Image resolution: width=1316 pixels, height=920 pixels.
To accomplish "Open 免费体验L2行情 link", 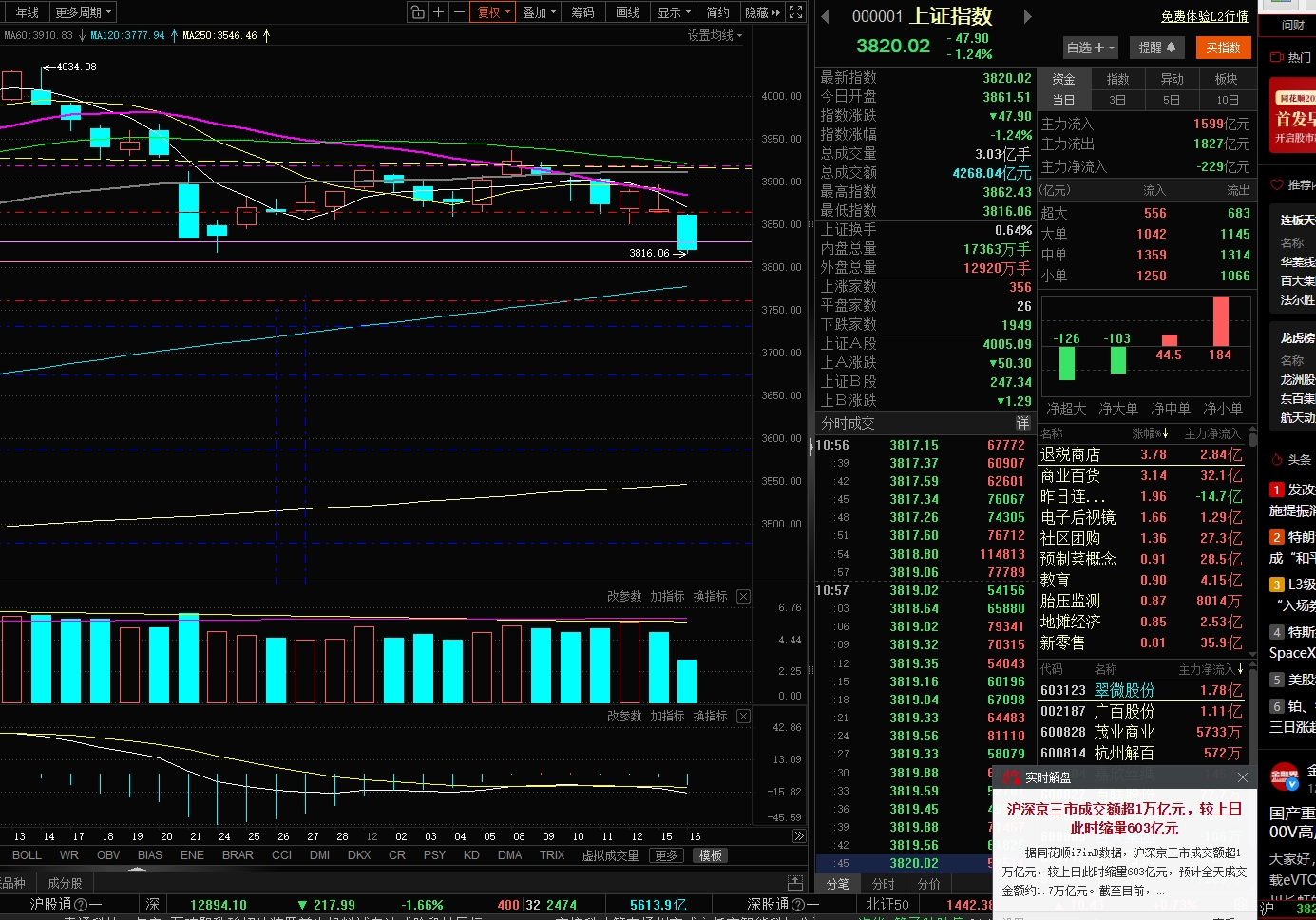I will [1204, 16].
